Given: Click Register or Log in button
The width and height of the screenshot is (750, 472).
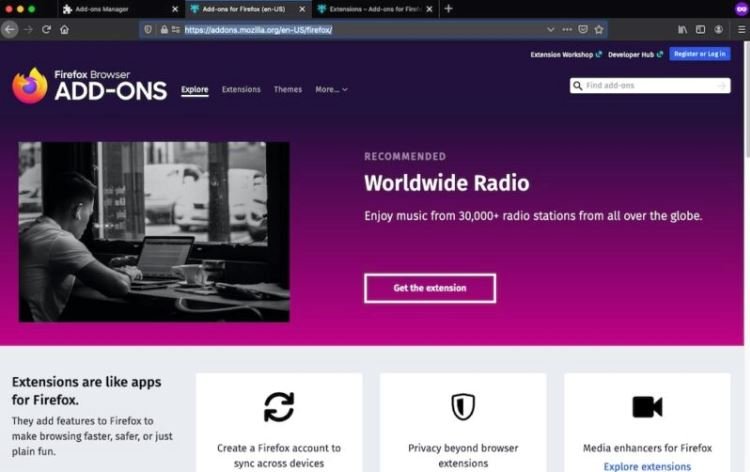Looking at the screenshot, I should coord(700,54).
